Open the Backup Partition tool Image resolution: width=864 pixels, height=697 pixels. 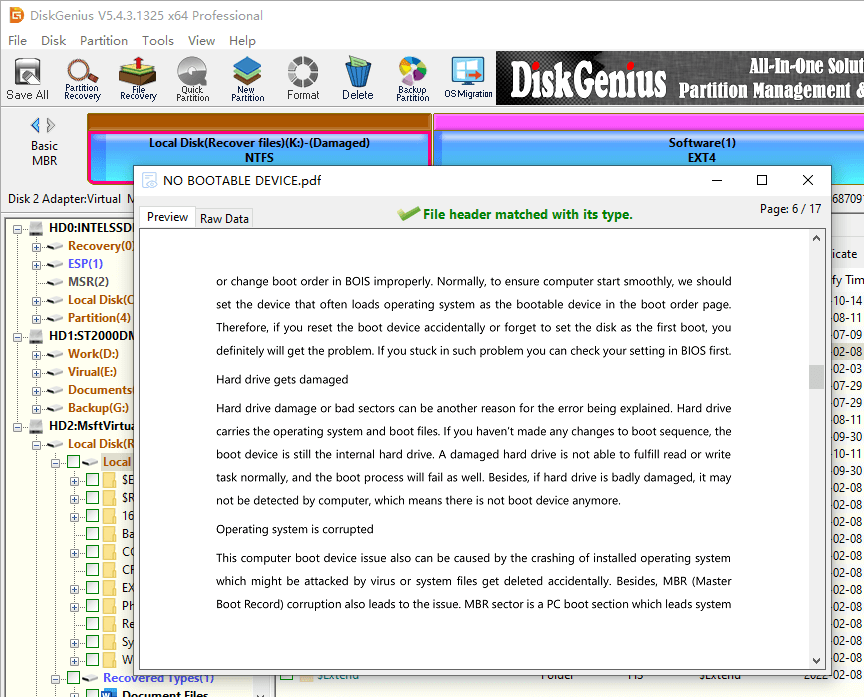point(412,78)
